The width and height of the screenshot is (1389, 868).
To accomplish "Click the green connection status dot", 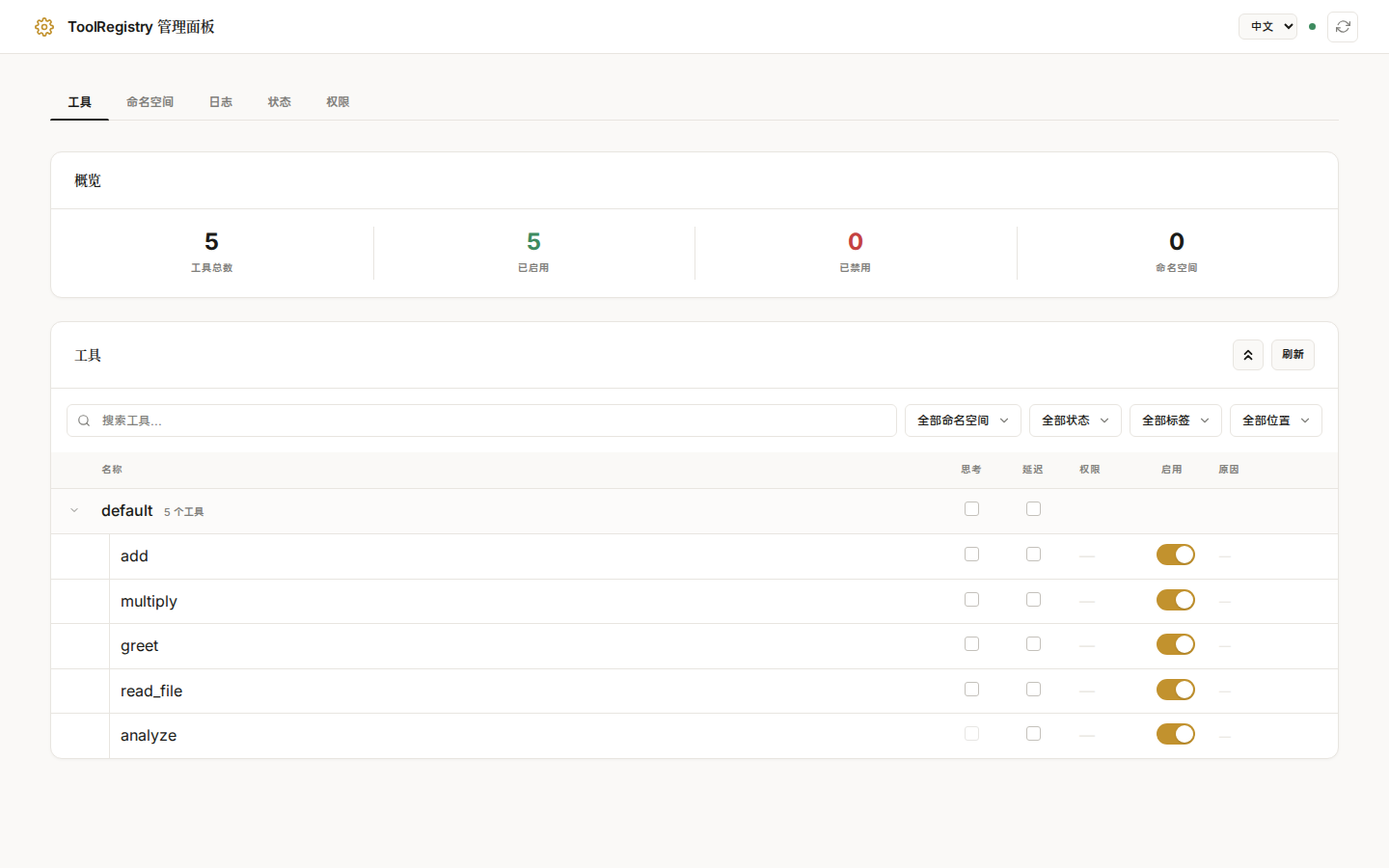I will tap(1312, 27).
